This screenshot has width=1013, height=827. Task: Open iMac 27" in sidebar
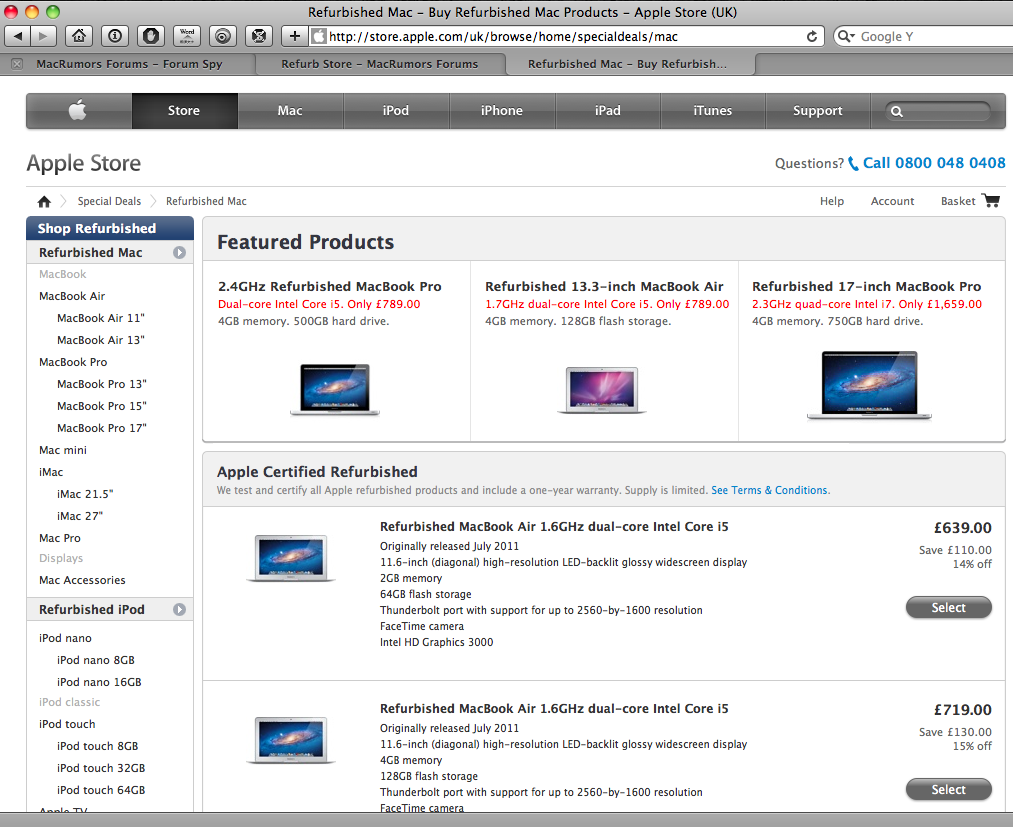80,516
